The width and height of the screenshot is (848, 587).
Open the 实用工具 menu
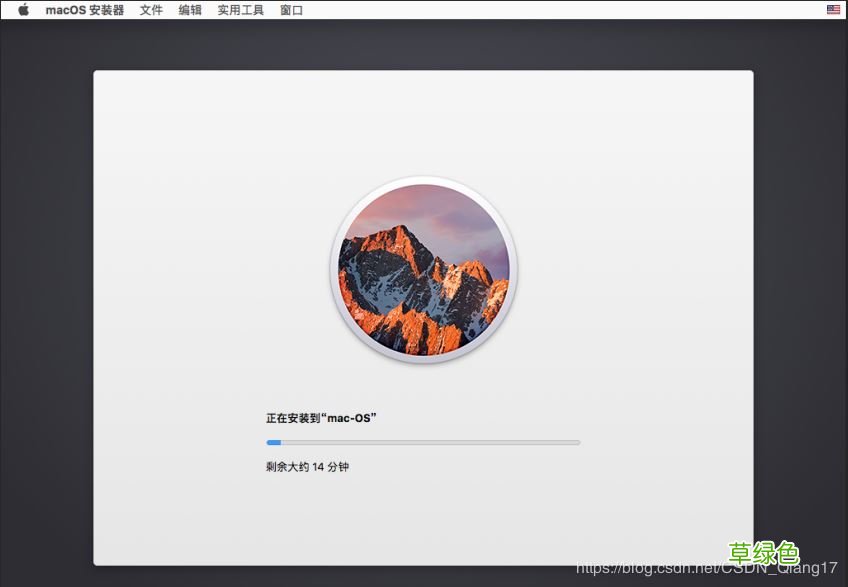(x=241, y=10)
